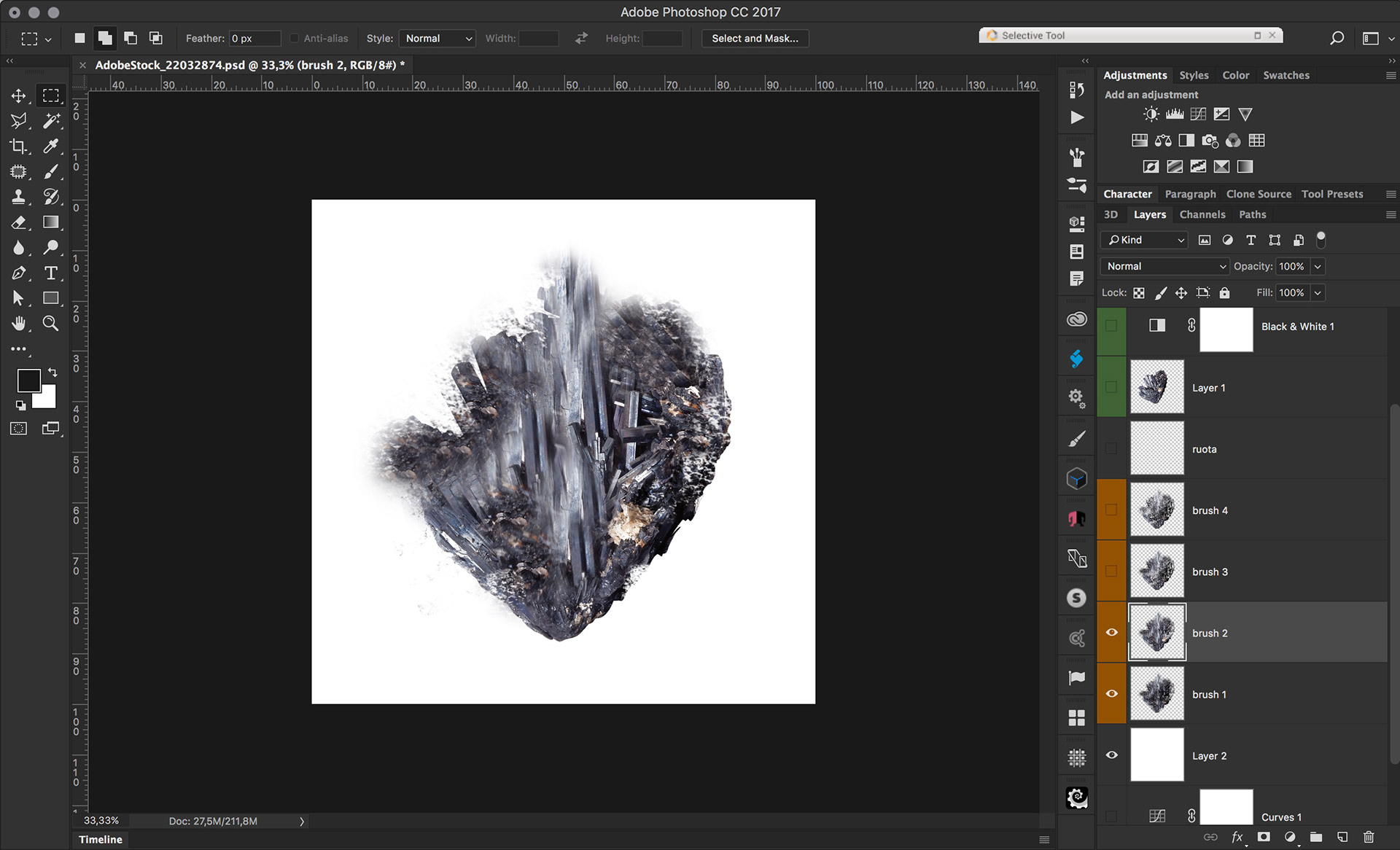The height and width of the screenshot is (850, 1400).
Task: Open the Timeline panel
Action: [101, 840]
